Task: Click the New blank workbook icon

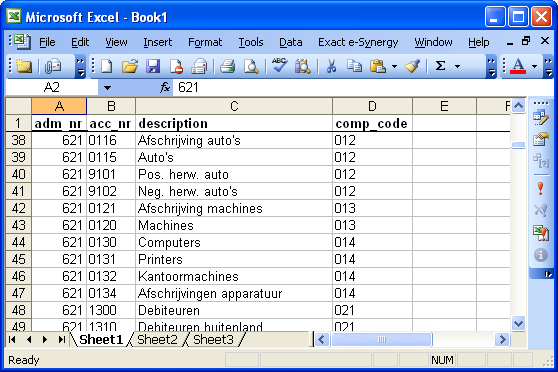Action: pos(107,66)
